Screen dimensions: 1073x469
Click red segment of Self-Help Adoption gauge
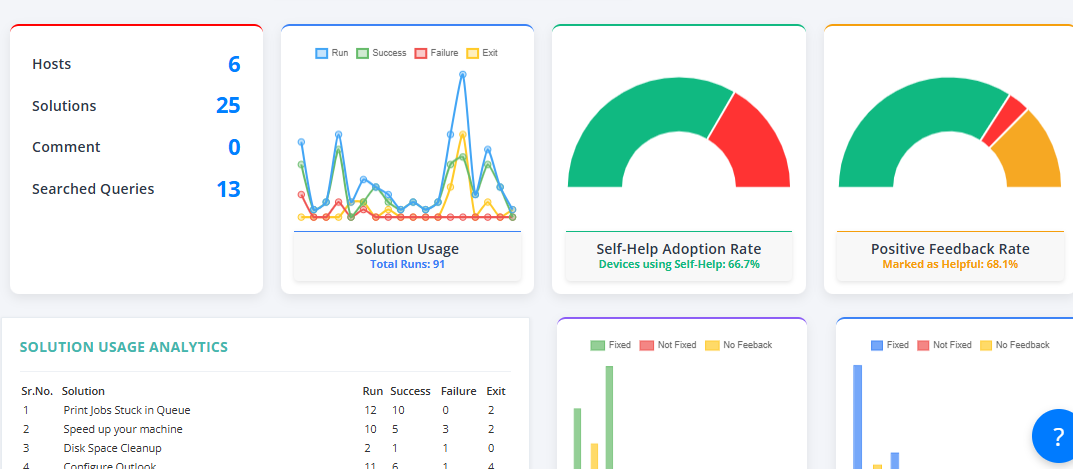point(756,144)
